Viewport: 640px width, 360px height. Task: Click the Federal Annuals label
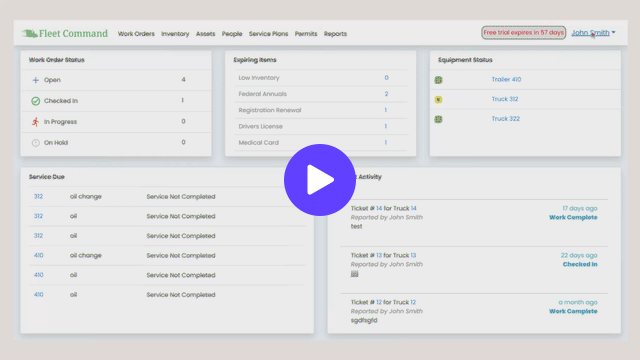tap(262, 94)
